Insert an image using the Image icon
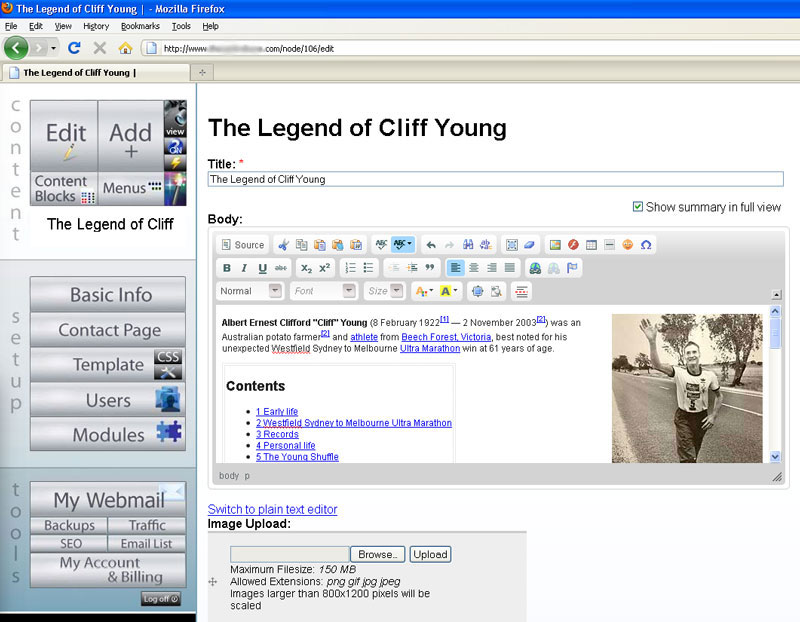The image size is (800, 622). pyautogui.click(x=555, y=245)
